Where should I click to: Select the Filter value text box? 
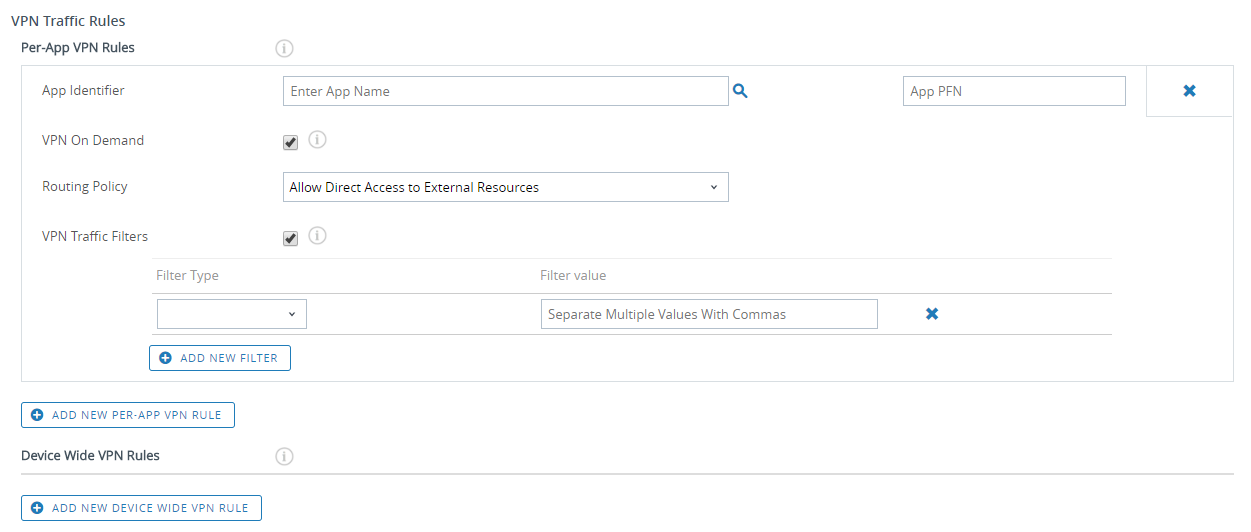708,314
